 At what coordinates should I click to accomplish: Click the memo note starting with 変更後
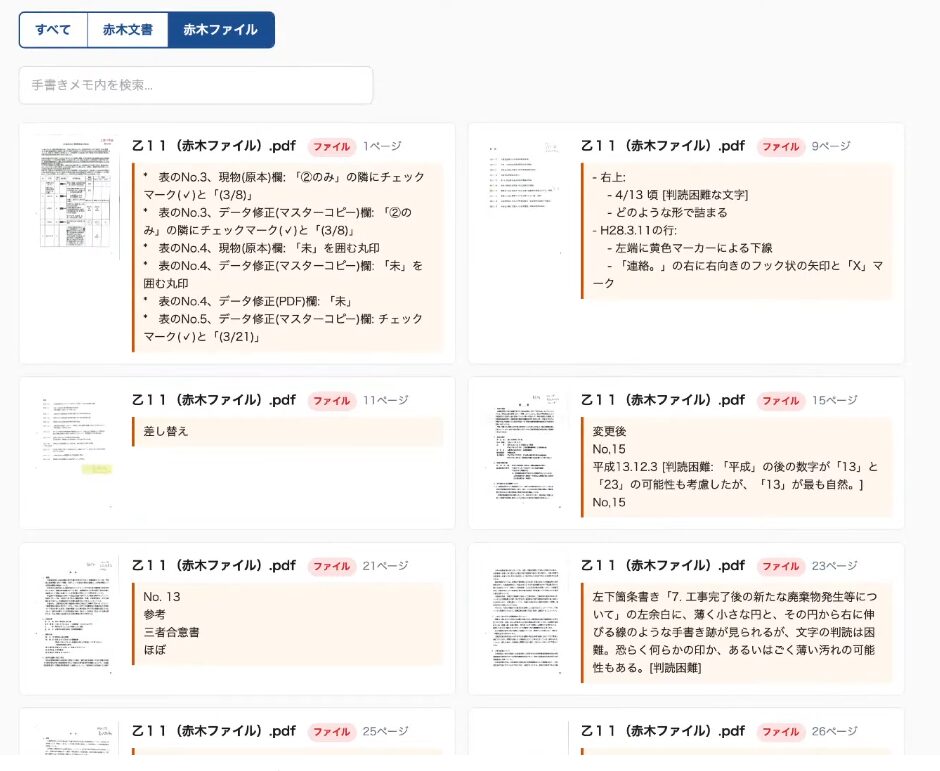pos(736,467)
